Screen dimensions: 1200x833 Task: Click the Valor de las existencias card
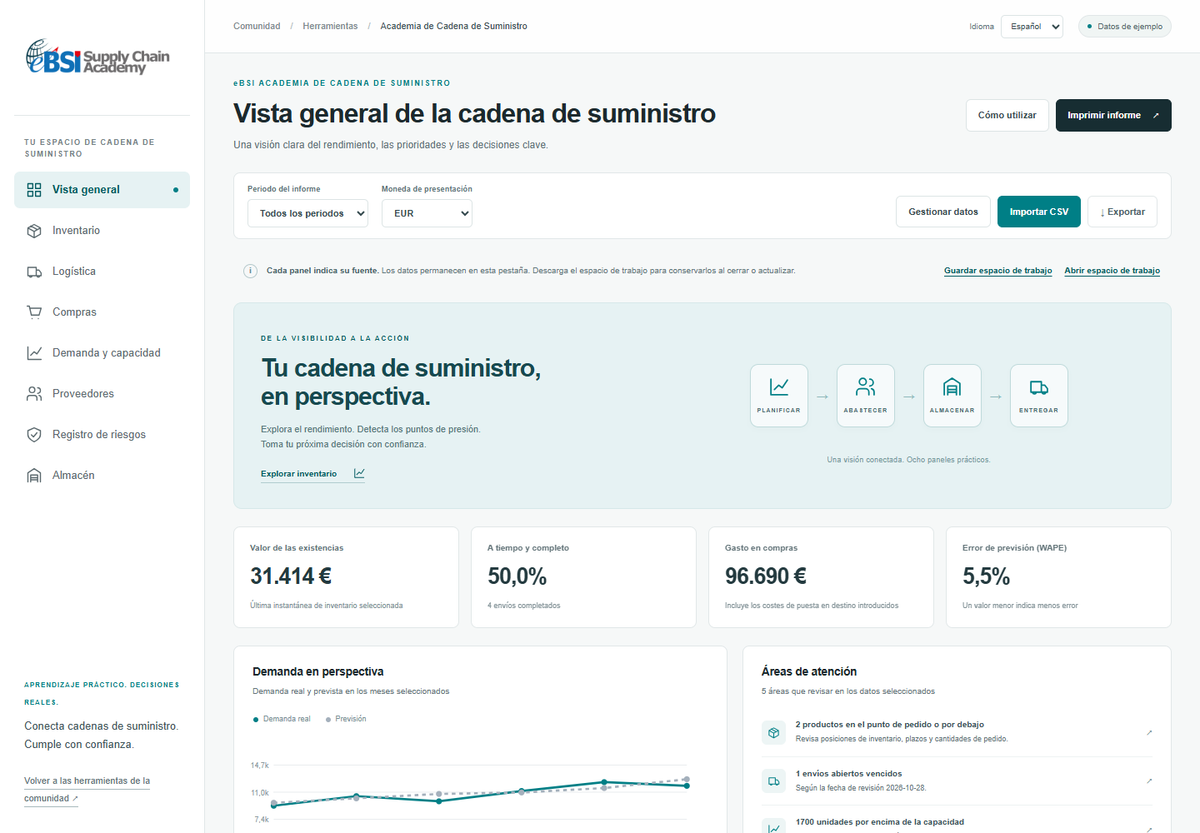346,578
